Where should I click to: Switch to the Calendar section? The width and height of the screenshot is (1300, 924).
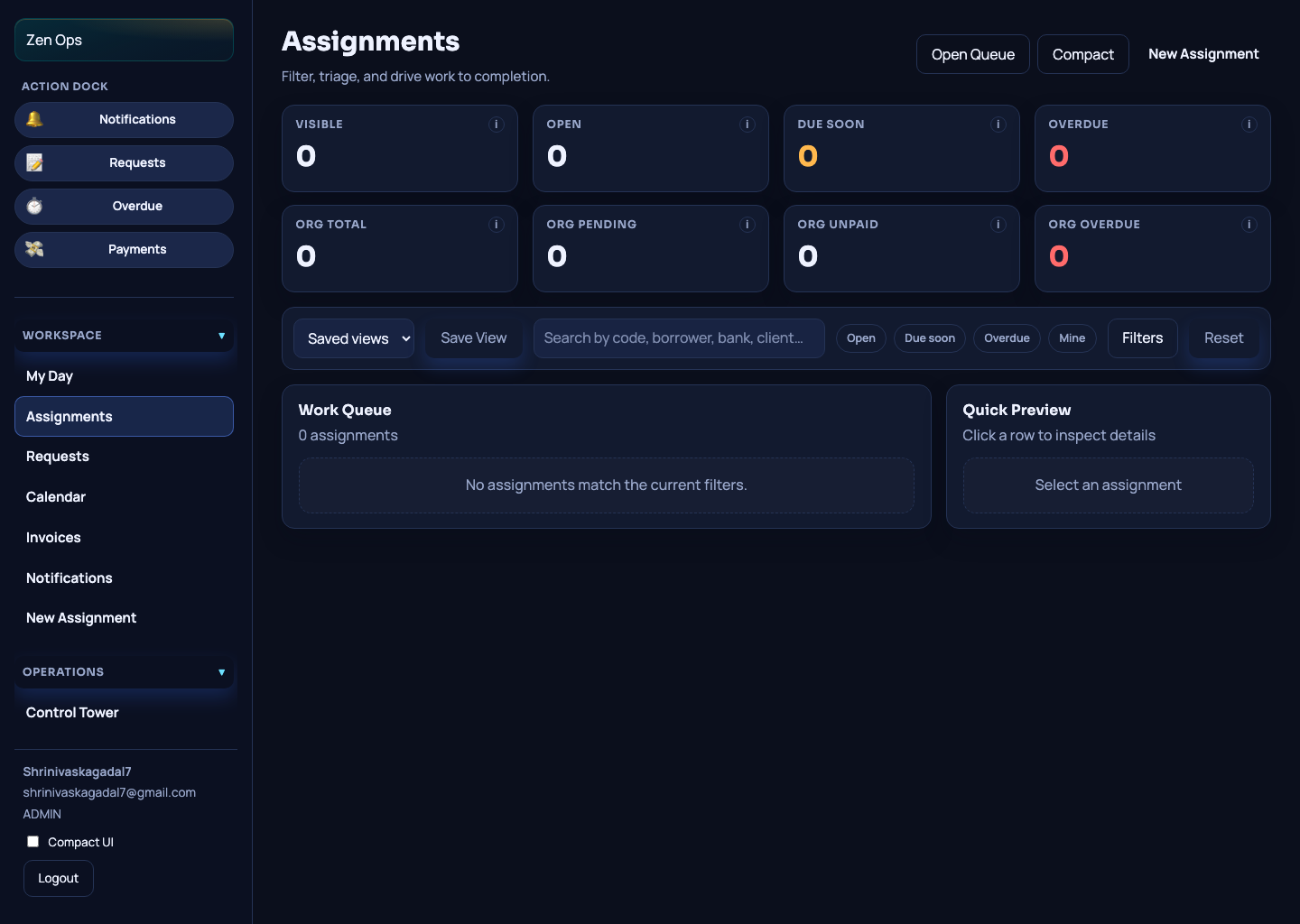click(x=55, y=497)
